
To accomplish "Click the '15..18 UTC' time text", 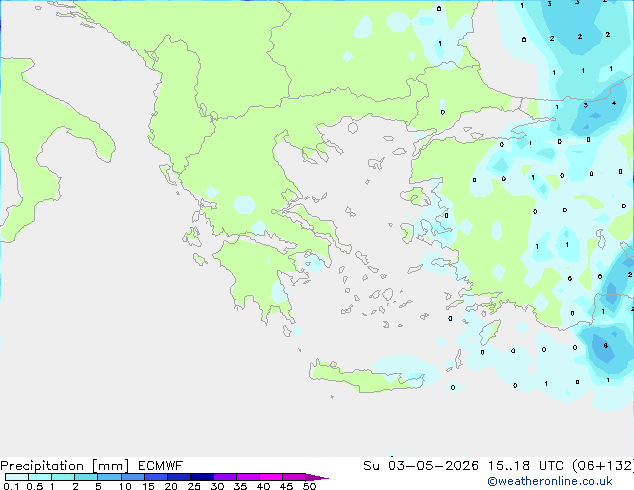I will coord(526,465).
